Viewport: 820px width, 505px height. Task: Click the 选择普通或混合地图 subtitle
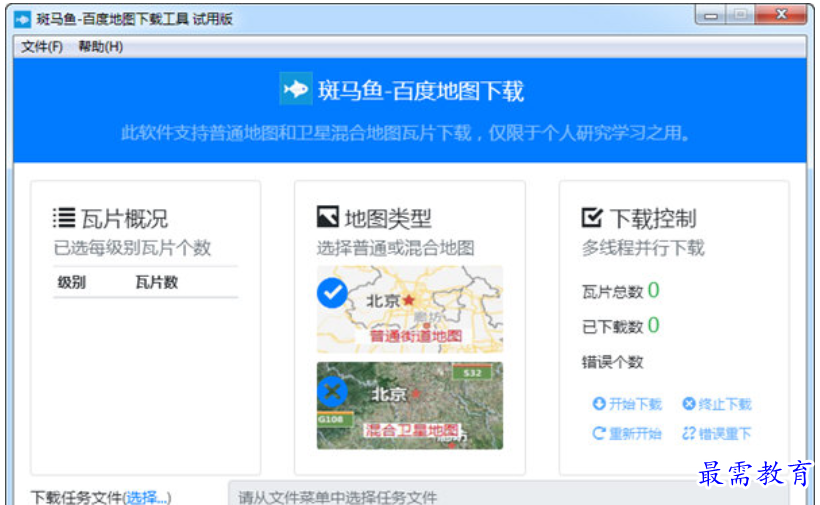pos(396,248)
